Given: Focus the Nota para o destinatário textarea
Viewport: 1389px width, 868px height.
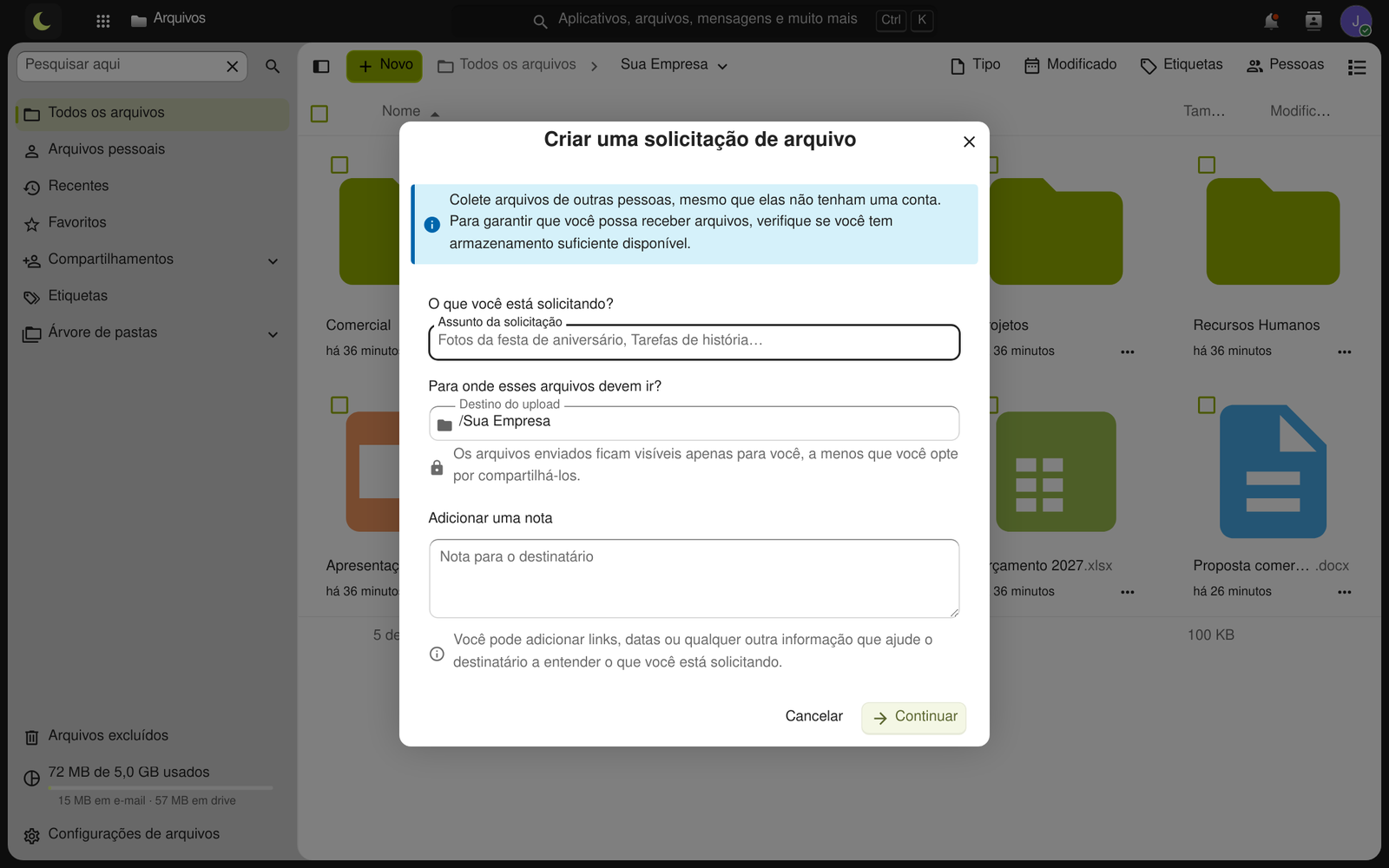Looking at the screenshot, I should pos(694,579).
